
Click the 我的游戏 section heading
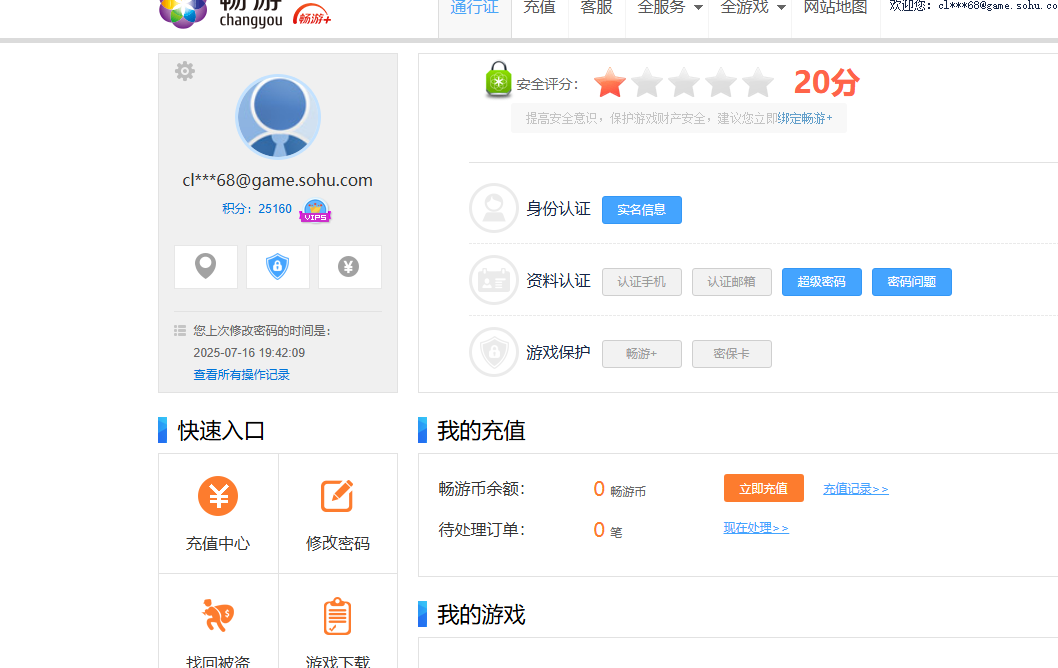pyautogui.click(x=481, y=615)
